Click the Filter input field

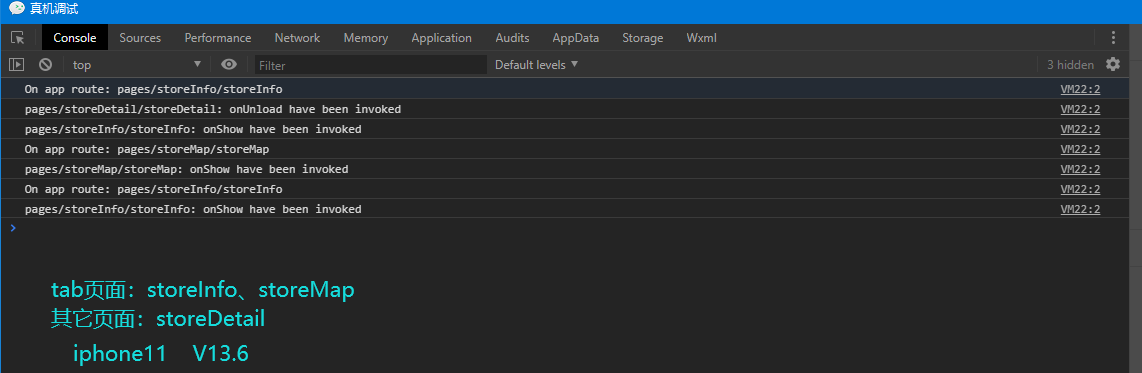tap(371, 65)
